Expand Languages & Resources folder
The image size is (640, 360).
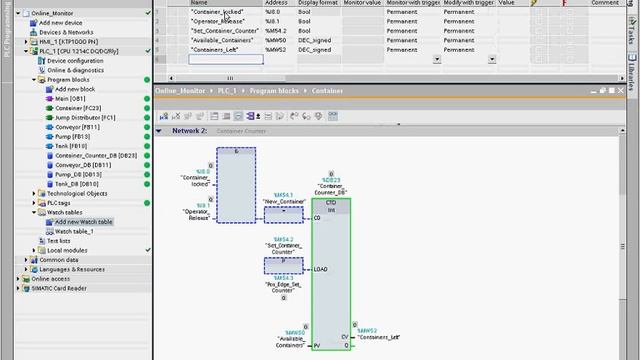click(26, 269)
